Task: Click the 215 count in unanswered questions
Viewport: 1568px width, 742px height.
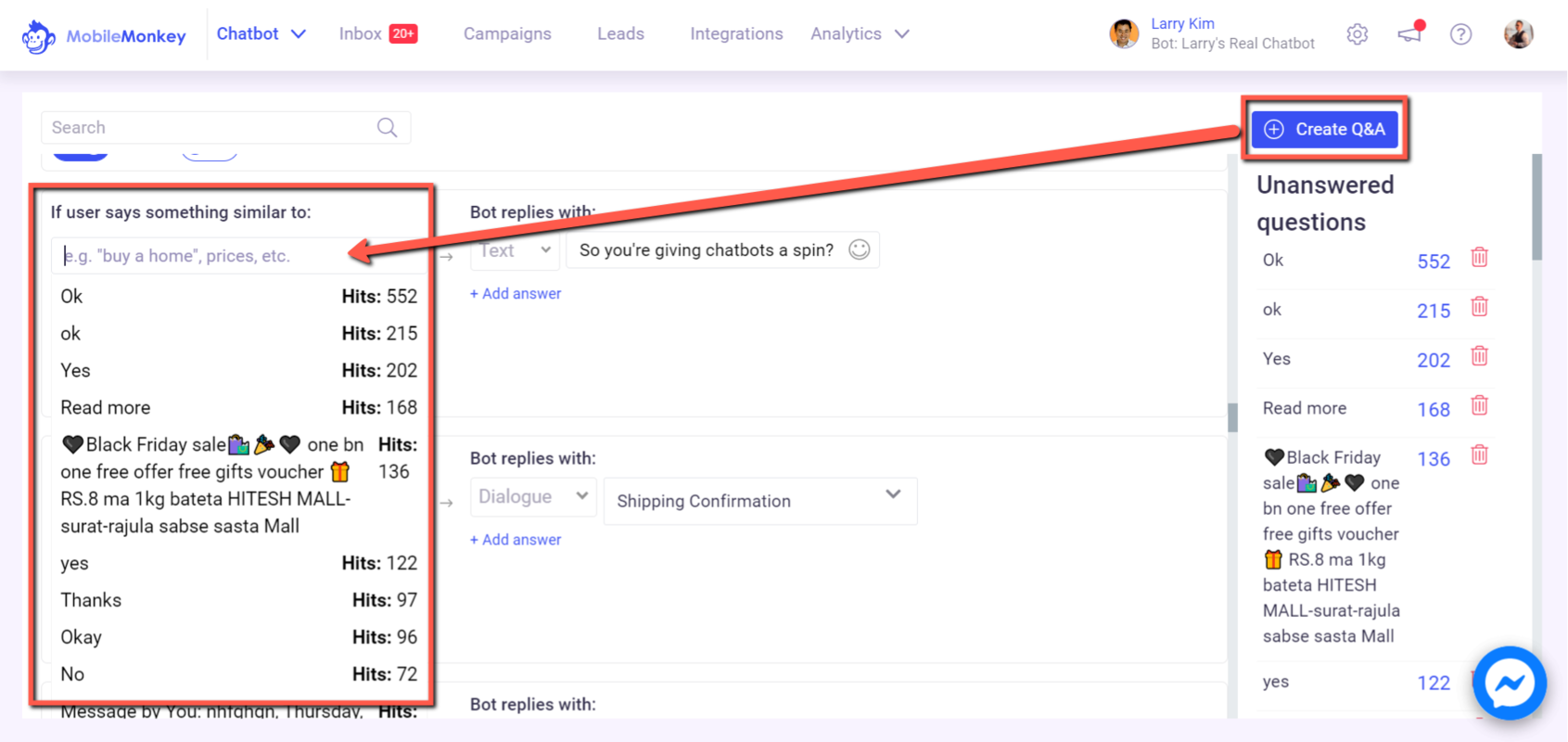Action: [x=1434, y=311]
